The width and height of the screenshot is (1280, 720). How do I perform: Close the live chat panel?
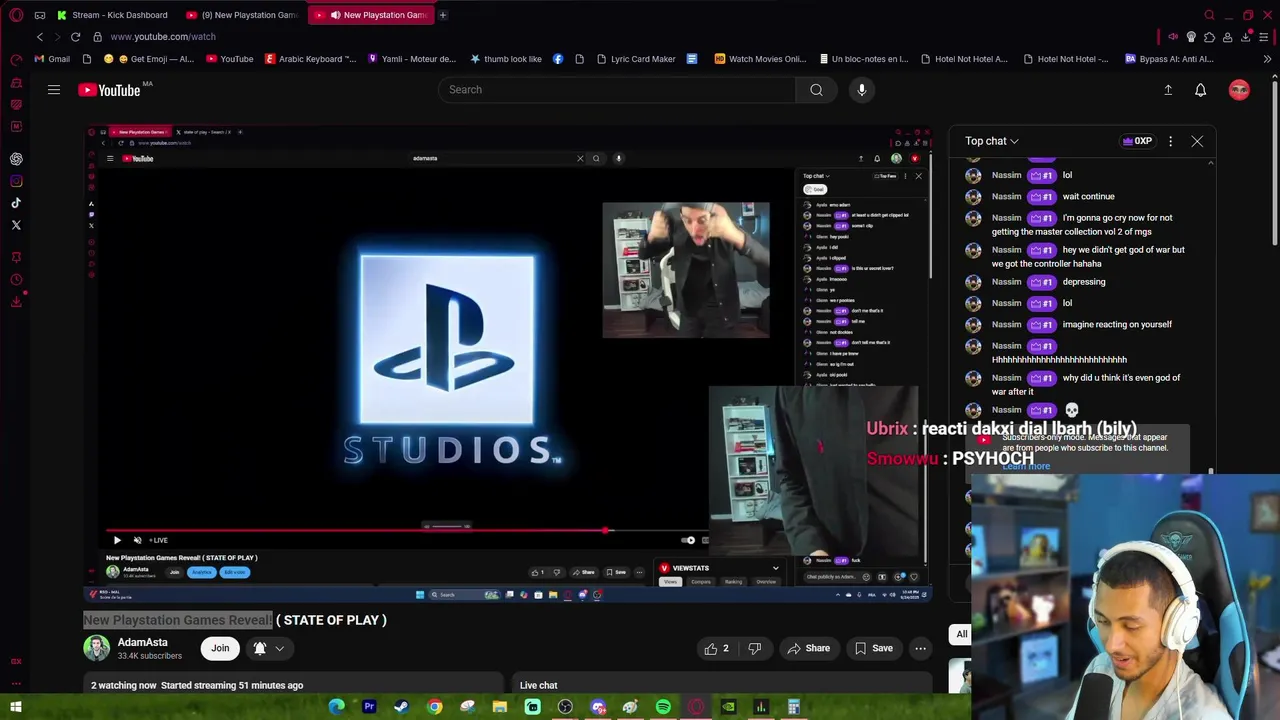[1197, 141]
